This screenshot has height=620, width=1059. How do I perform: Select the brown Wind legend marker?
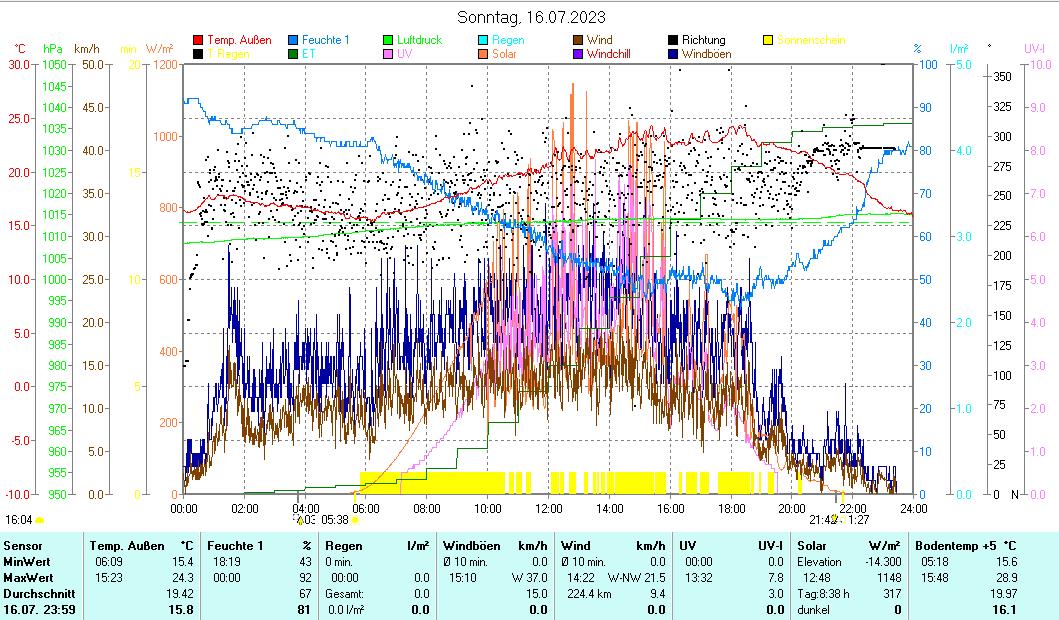pos(579,40)
